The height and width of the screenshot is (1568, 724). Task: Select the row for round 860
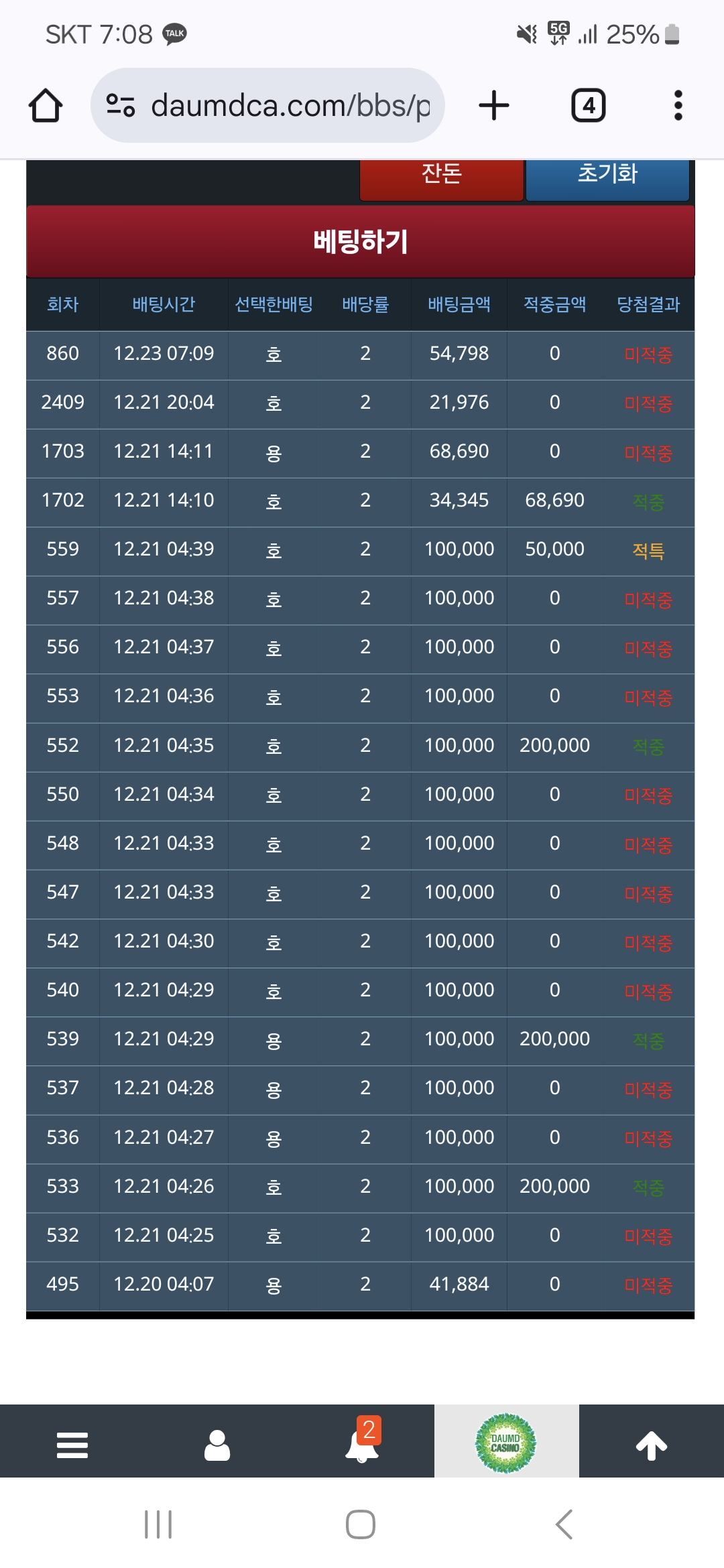(361, 354)
